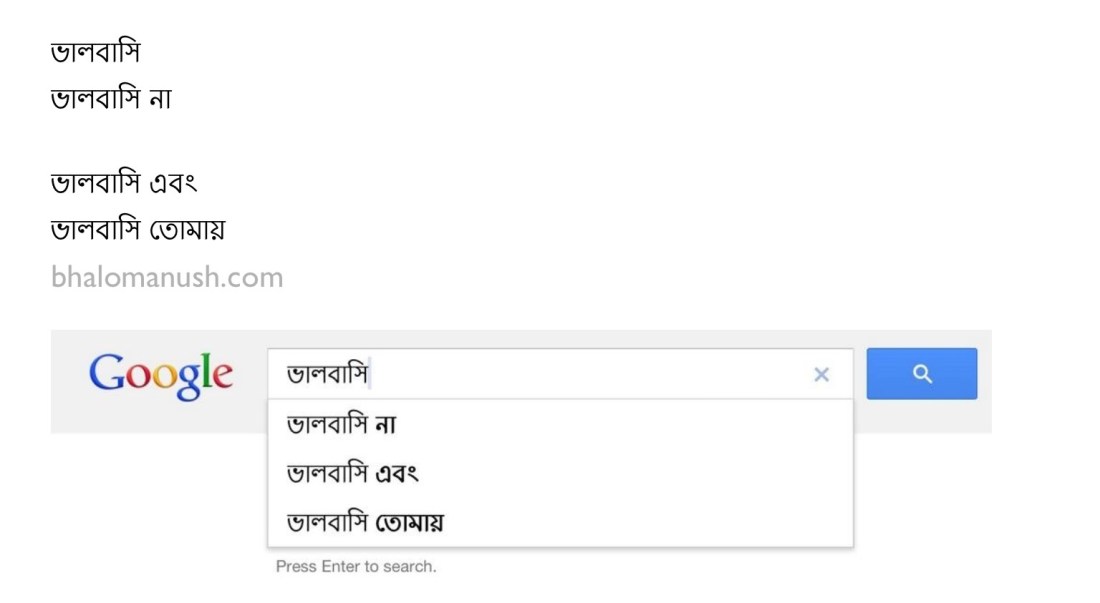
Task: Click the blue magnifier search button
Action: click(x=921, y=374)
